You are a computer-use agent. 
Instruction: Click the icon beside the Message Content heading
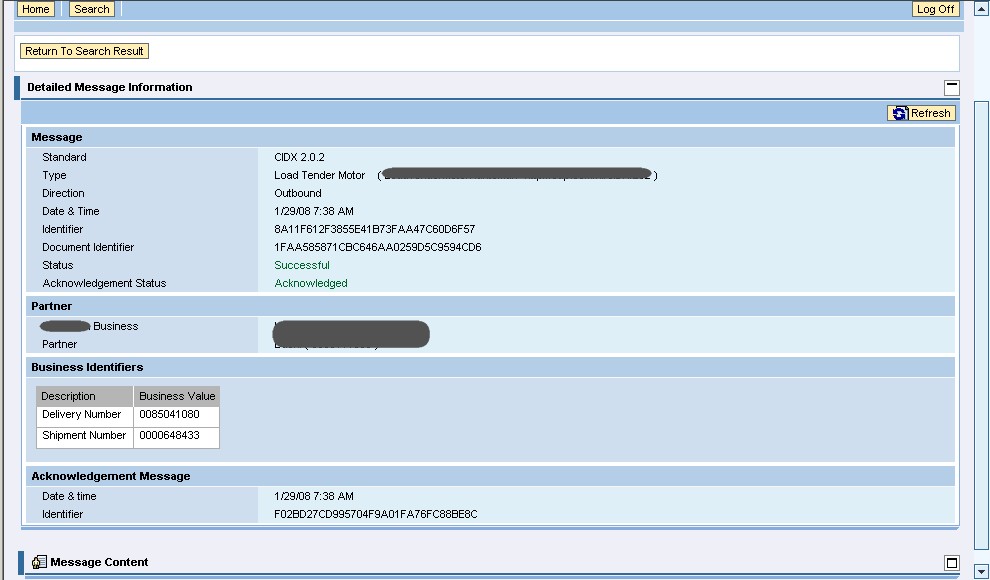point(39,563)
